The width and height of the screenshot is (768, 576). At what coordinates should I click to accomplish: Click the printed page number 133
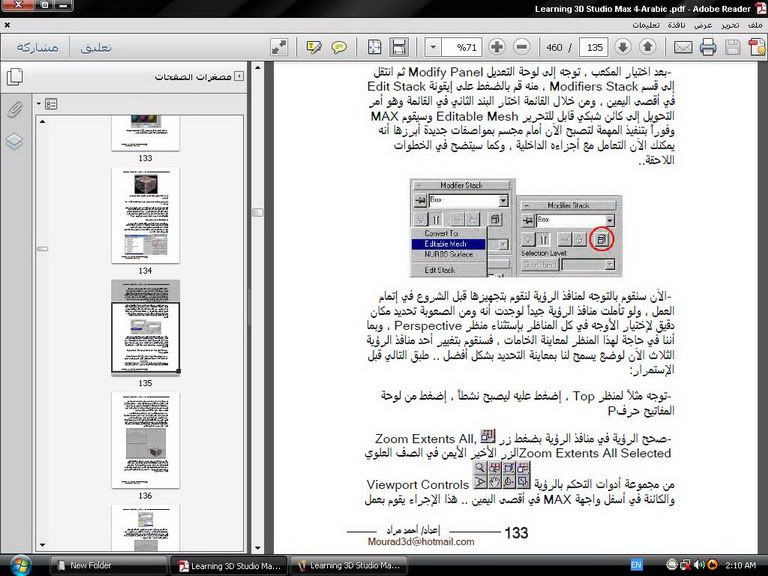516,532
